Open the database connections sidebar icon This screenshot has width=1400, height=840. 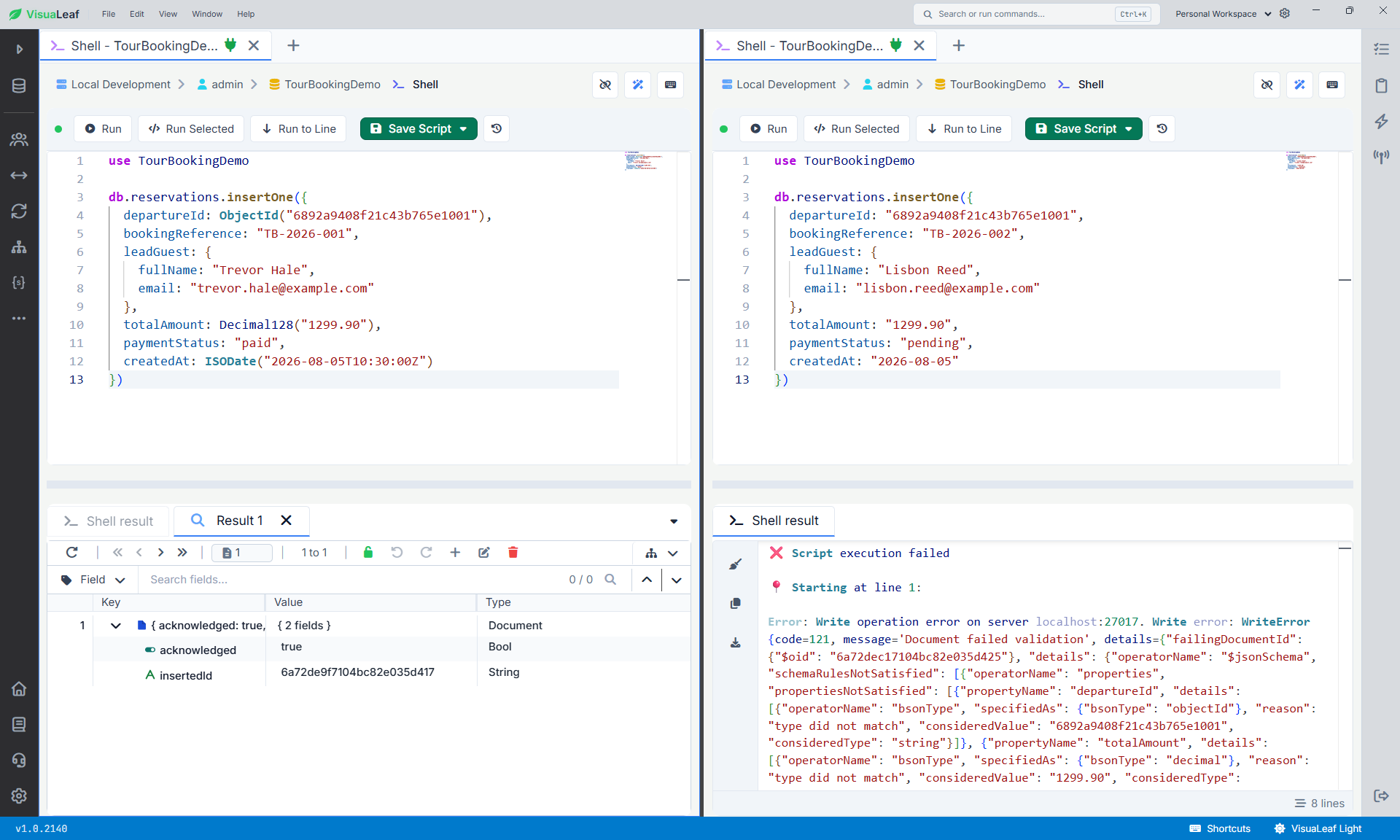click(x=19, y=86)
